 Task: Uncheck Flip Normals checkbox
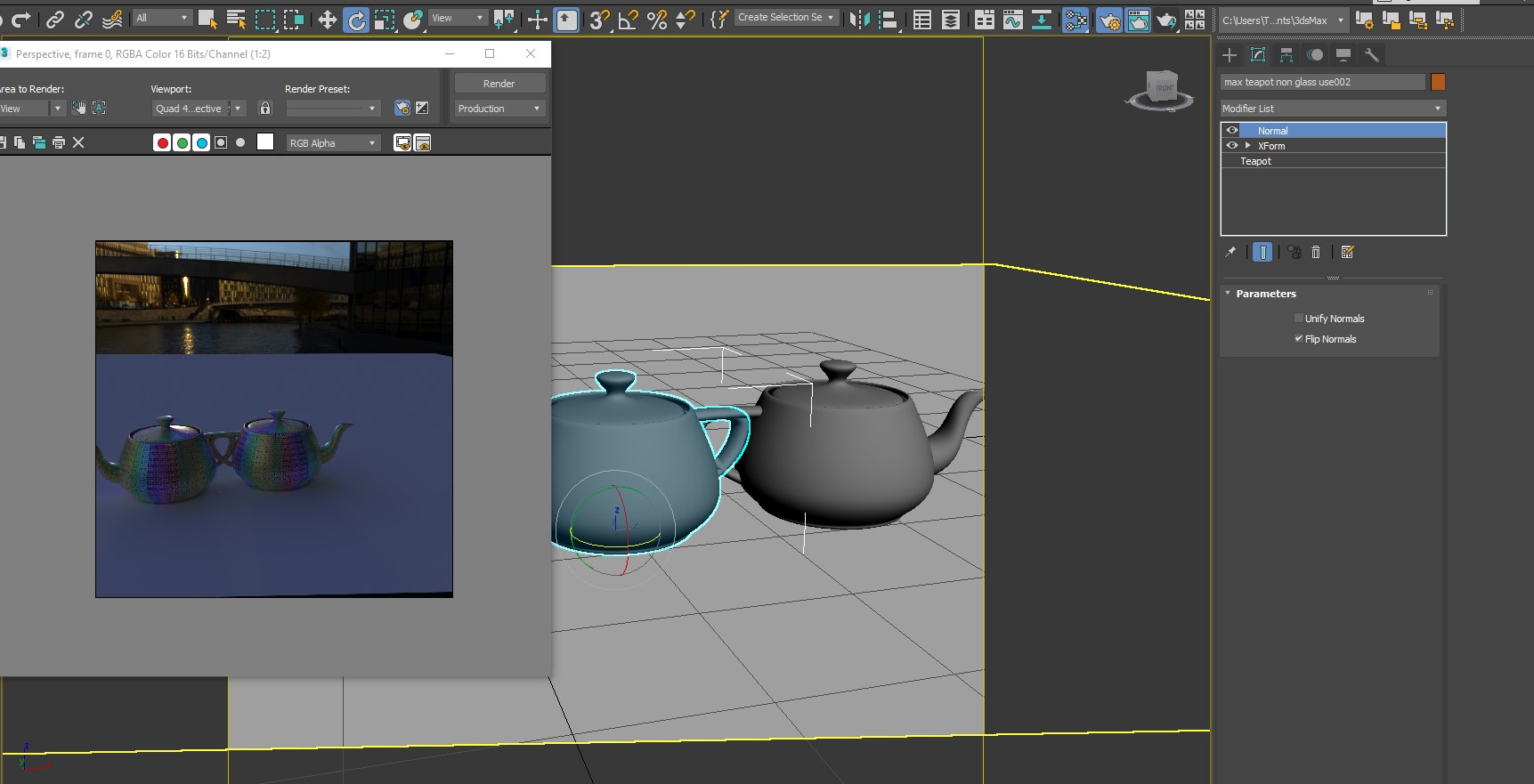coord(1299,339)
